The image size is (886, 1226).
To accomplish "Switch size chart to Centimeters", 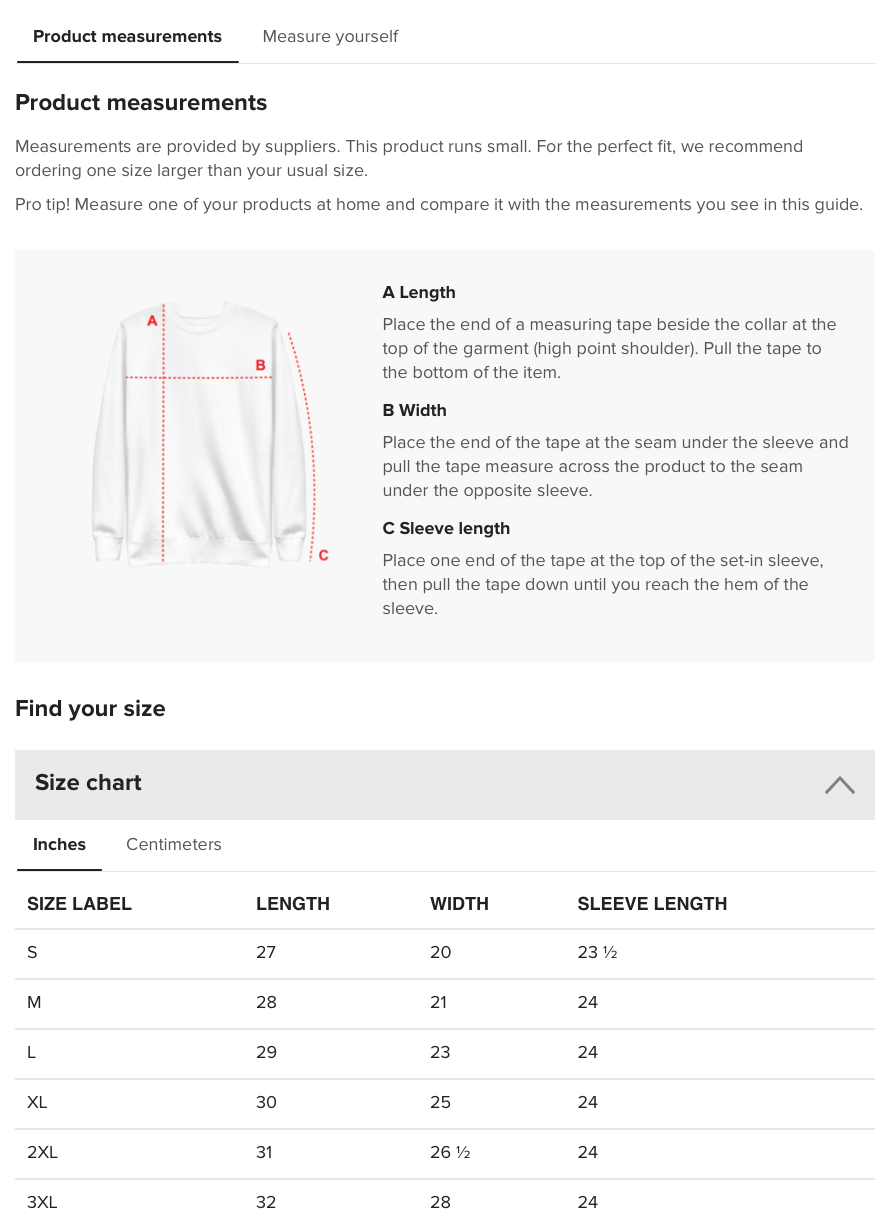I will (173, 845).
